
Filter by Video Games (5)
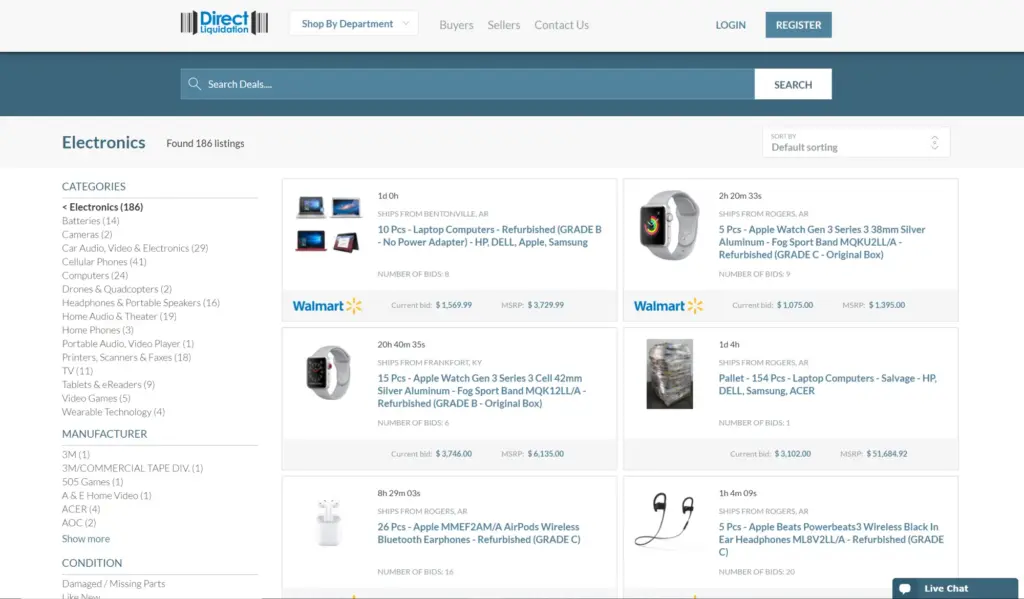[x=96, y=398]
